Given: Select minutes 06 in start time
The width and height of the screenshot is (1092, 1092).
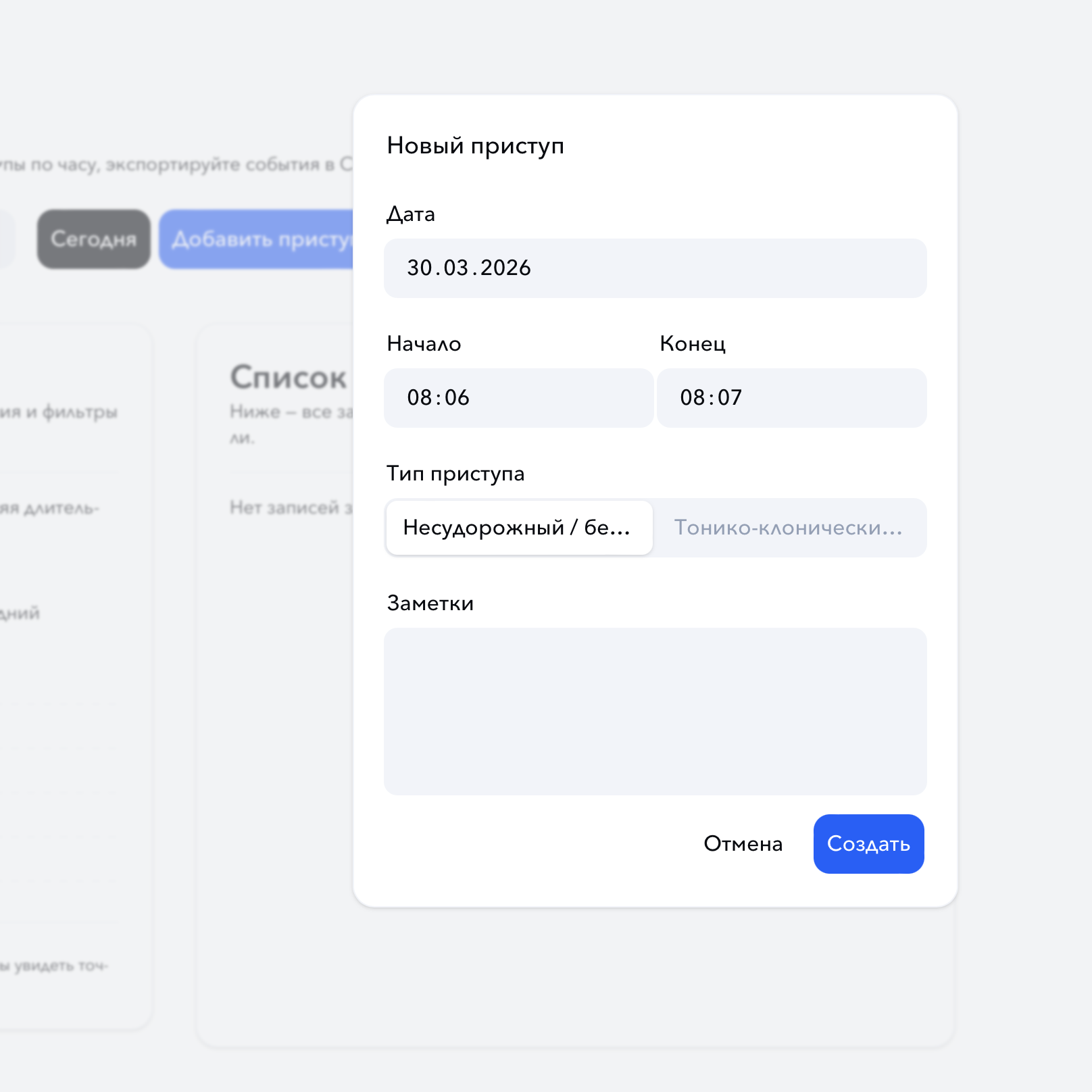Looking at the screenshot, I should [x=457, y=398].
